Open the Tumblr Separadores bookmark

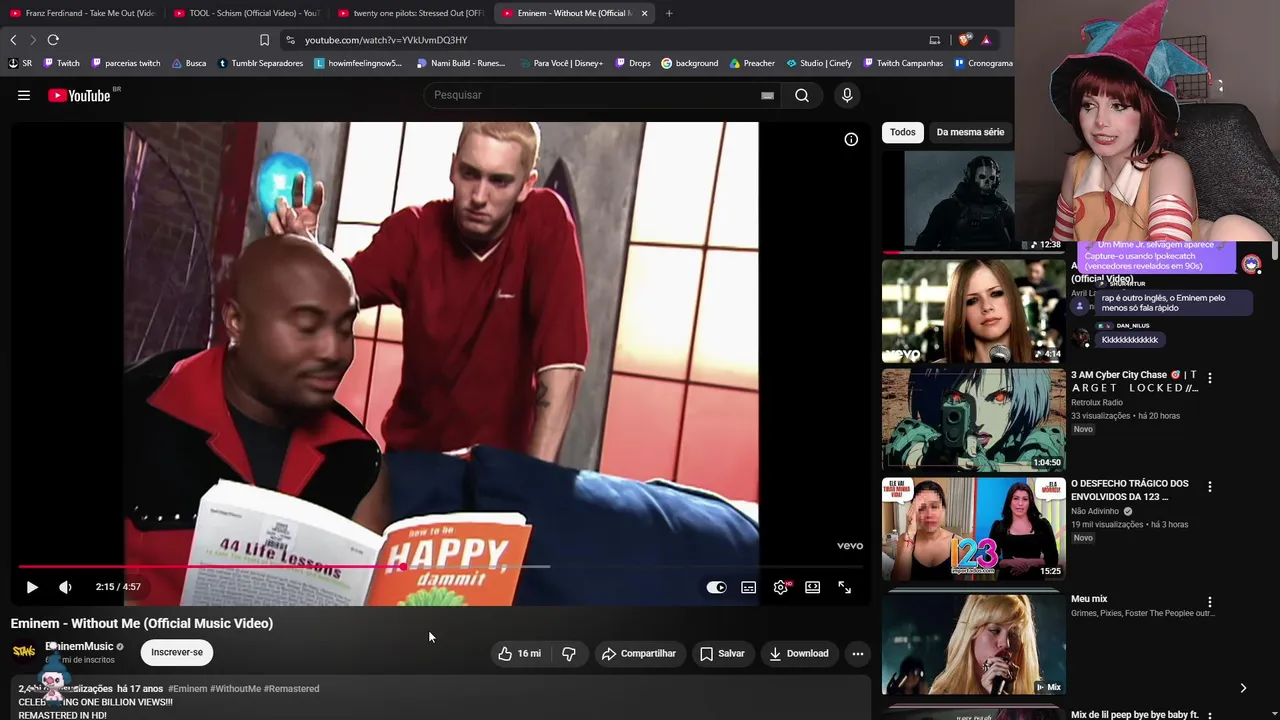pyautogui.click(x=260, y=63)
